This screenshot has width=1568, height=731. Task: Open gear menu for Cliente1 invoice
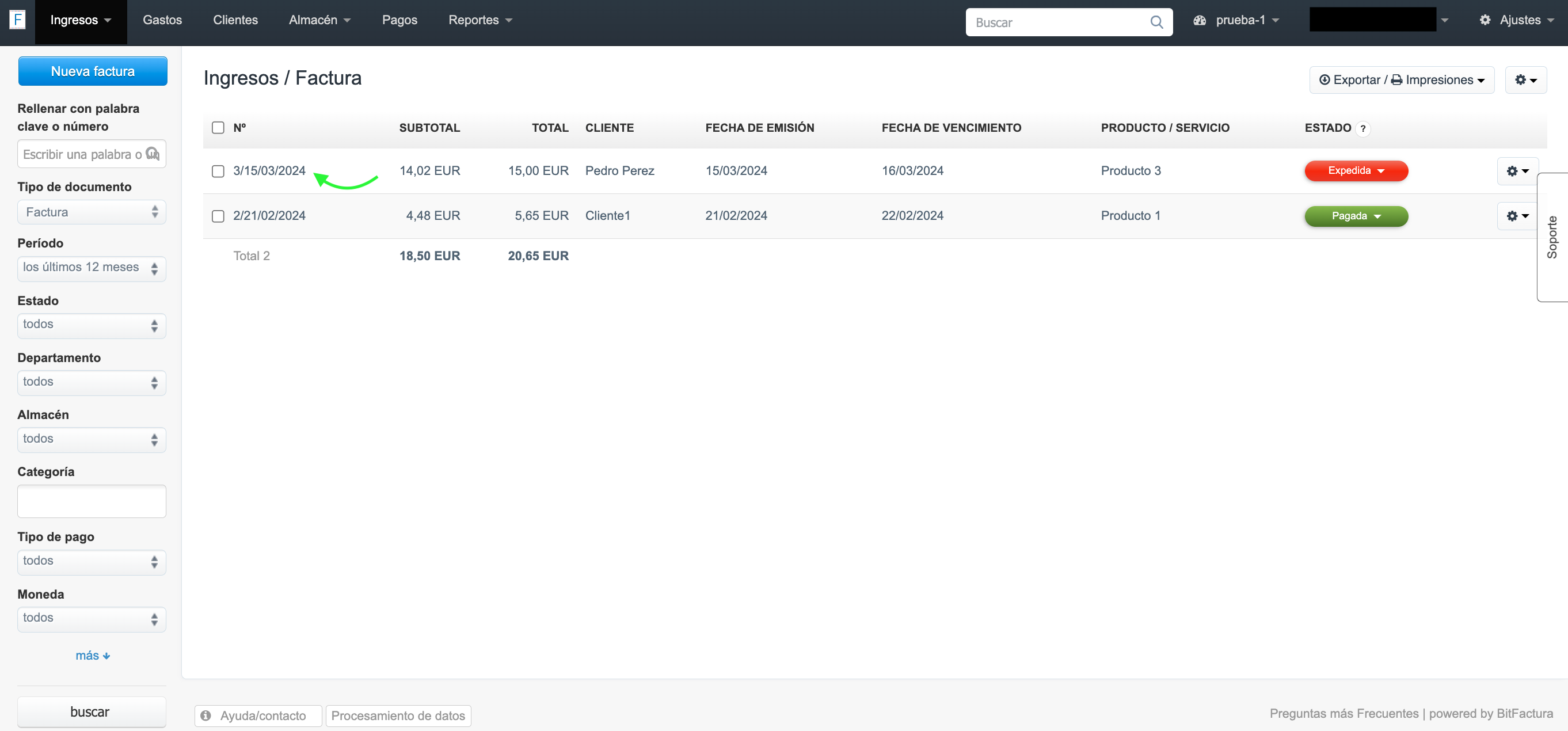(1517, 216)
